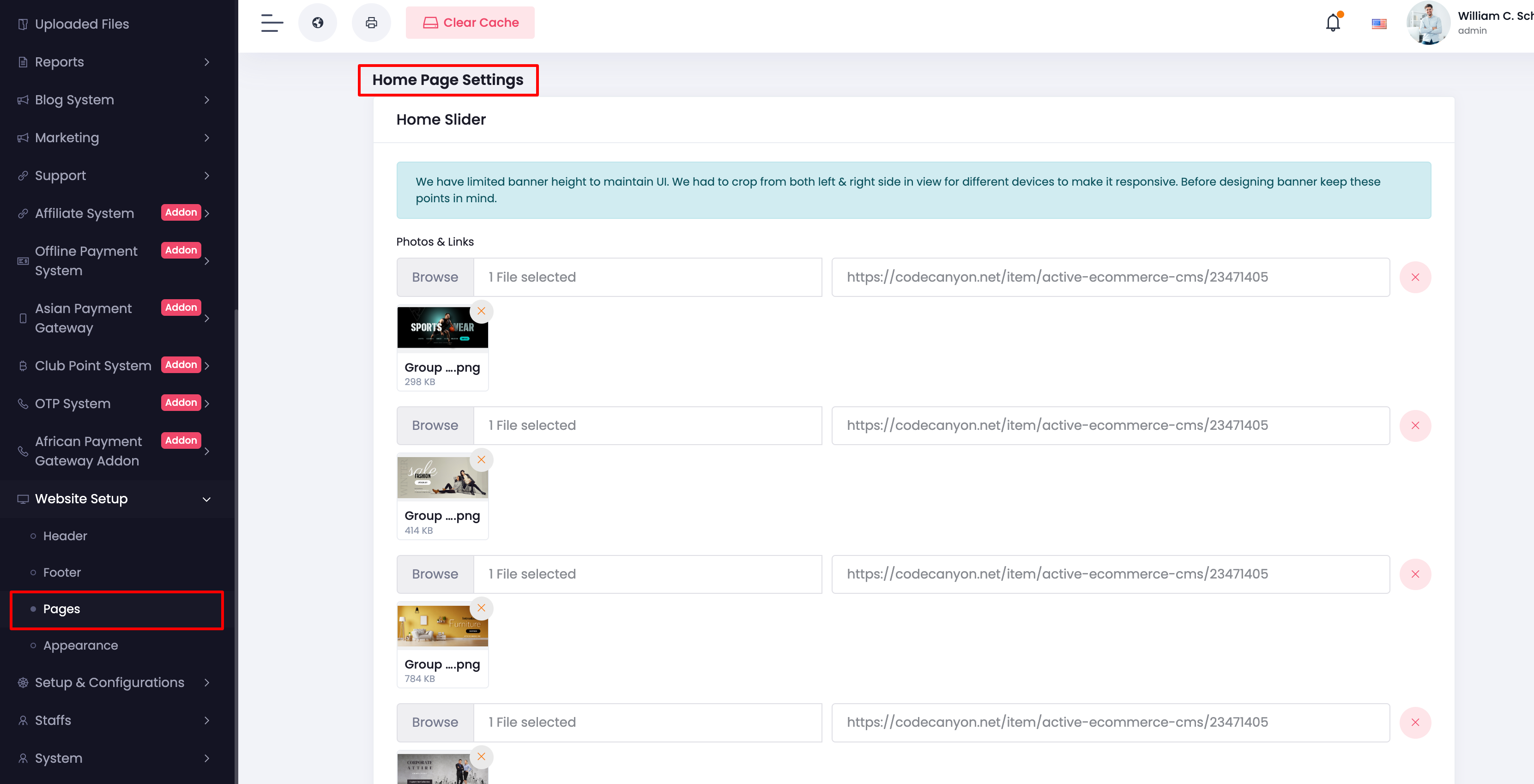Collapse the Website Setup chevron
This screenshot has width=1534, height=784.
click(x=206, y=499)
